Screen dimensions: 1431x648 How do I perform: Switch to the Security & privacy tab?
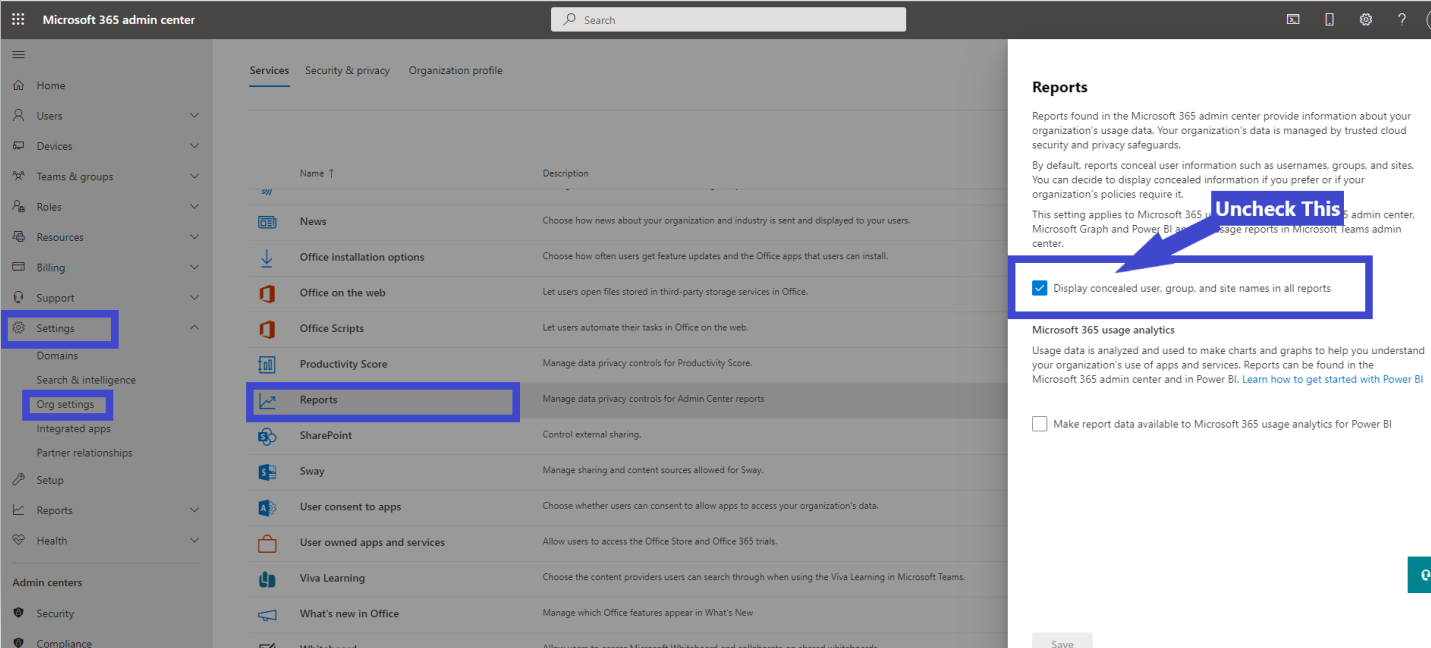(x=347, y=70)
